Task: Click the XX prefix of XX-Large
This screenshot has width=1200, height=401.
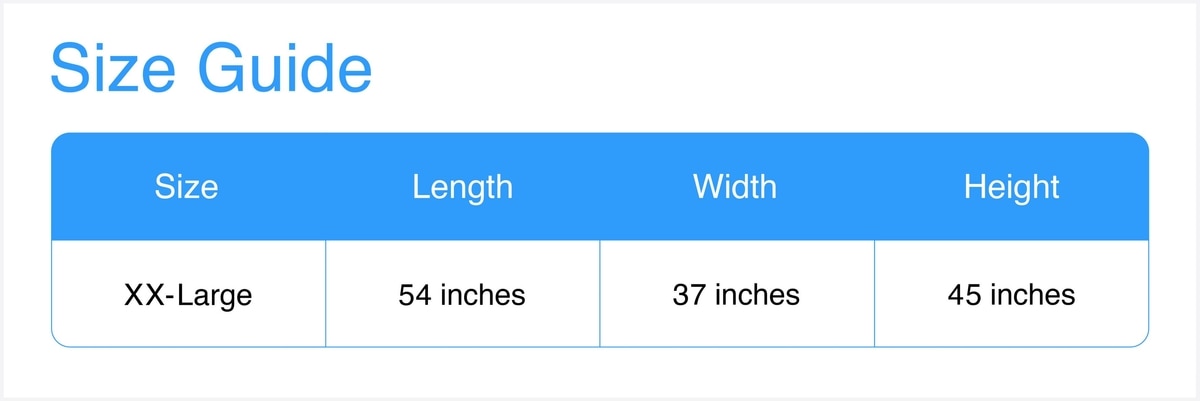Action: click(x=142, y=295)
